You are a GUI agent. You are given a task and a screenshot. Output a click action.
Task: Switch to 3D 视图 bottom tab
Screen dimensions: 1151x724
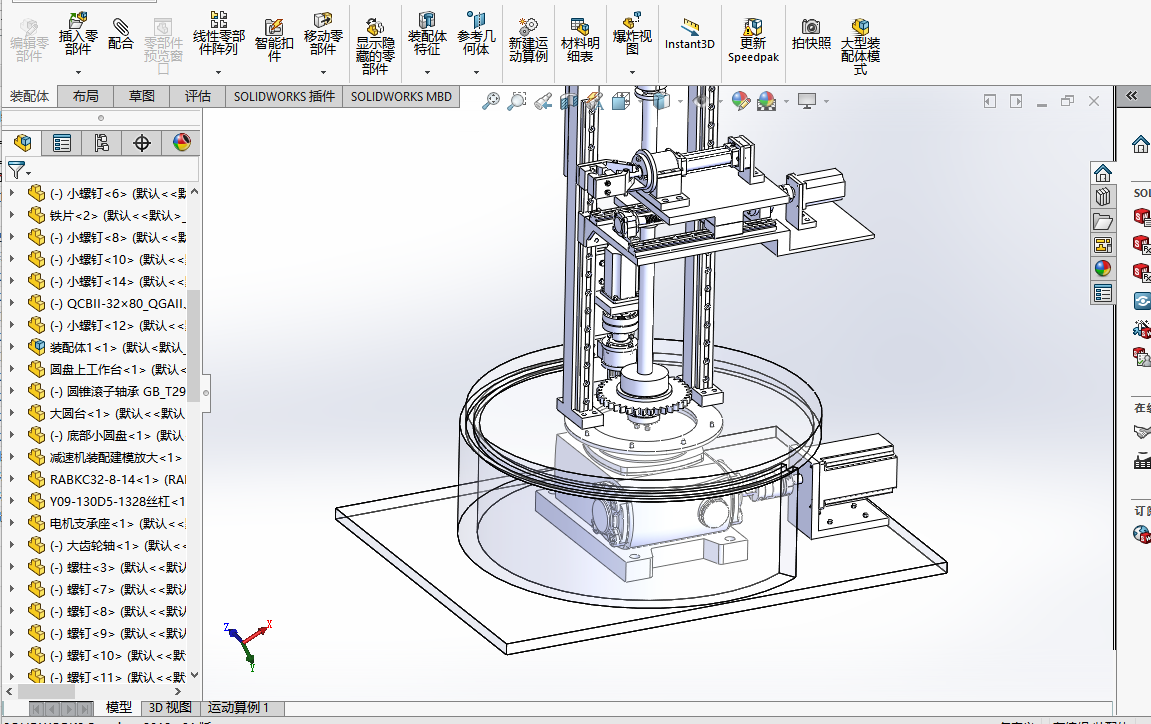pos(170,708)
